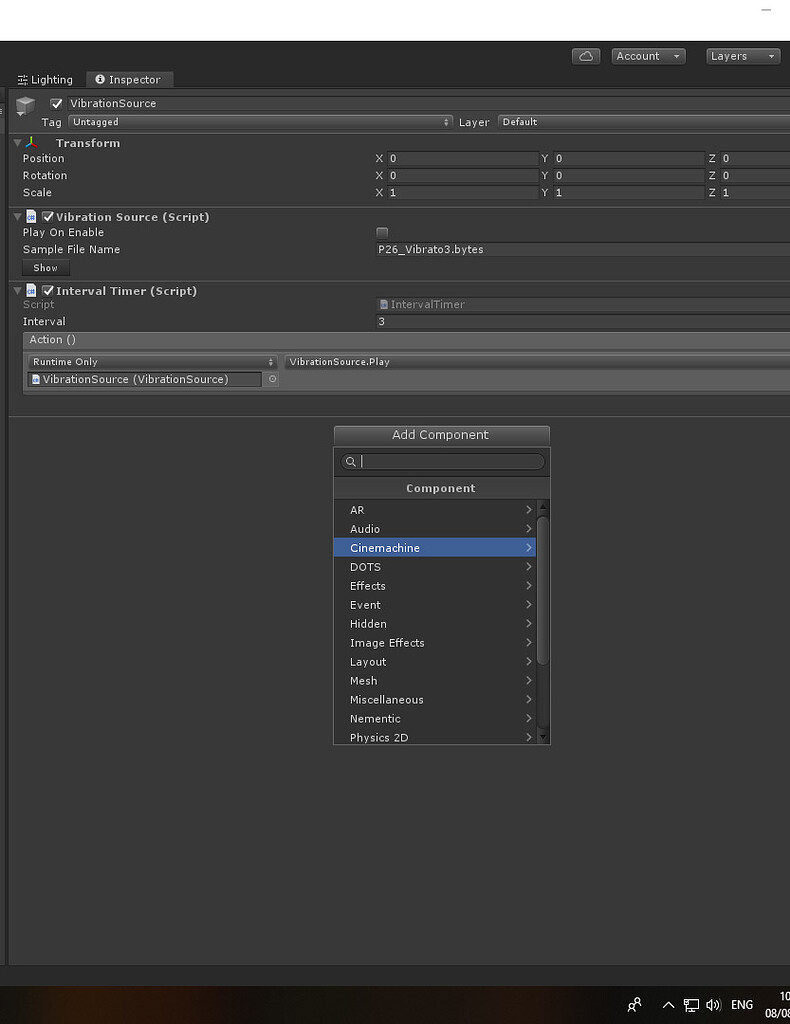
Task: Open the Untagged tag dropdown
Action: click(x=260, y=122)
